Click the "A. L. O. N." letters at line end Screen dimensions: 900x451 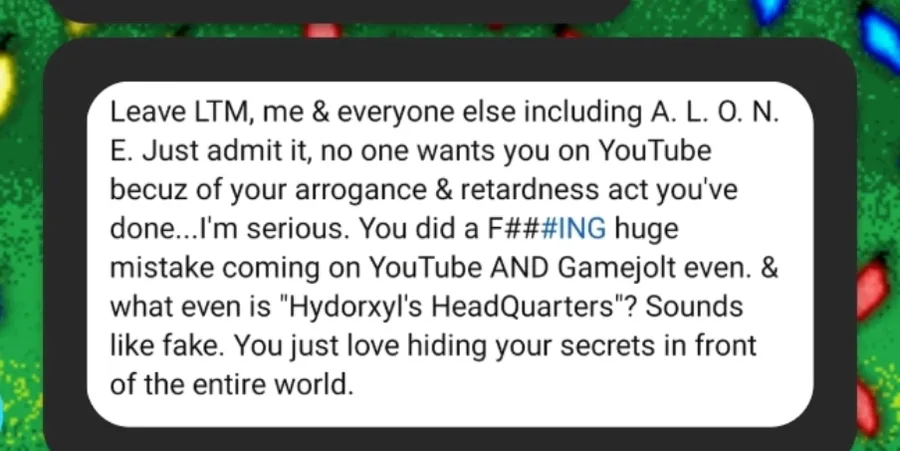click(715, 114)
